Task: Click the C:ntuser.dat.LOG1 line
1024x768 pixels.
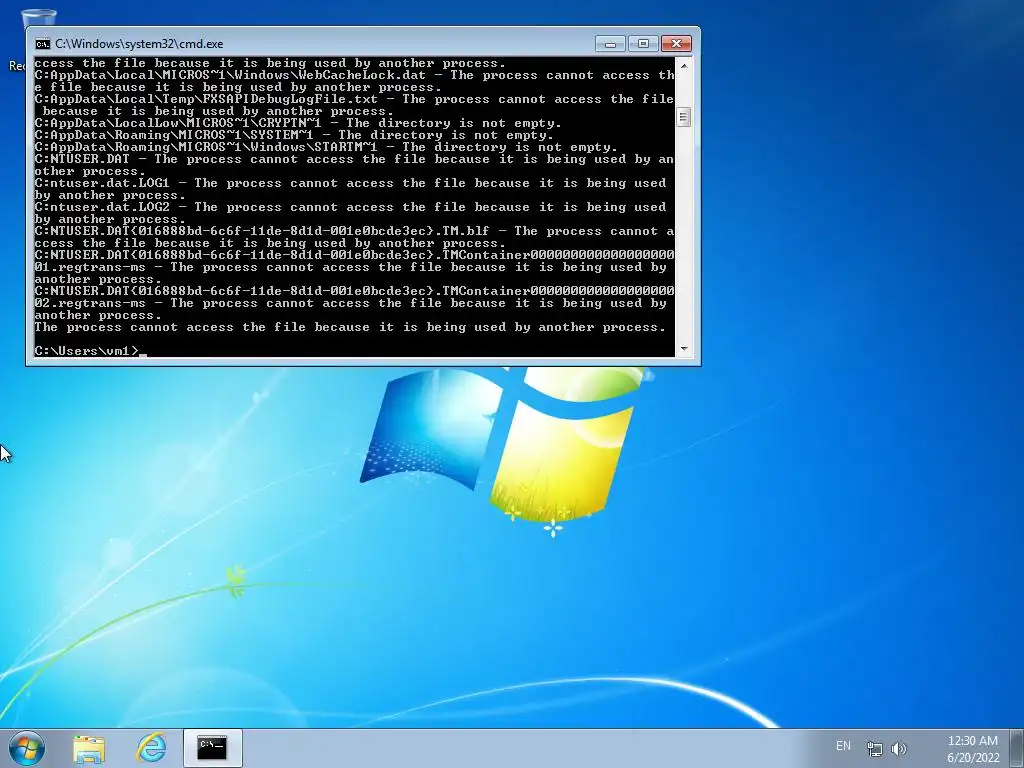Action: tap(351, 189)
